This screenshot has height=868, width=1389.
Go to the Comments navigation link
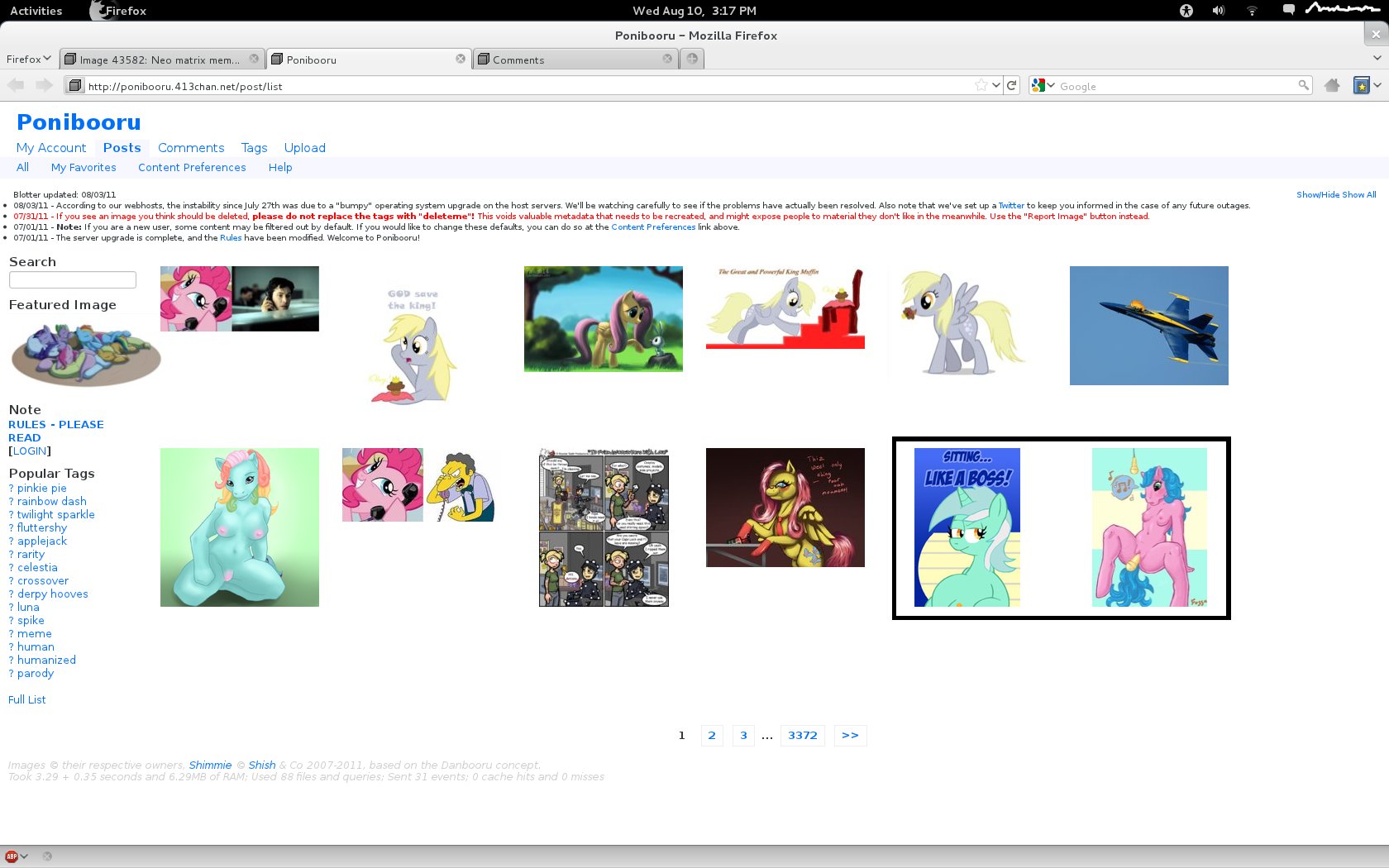coord(191,148)
